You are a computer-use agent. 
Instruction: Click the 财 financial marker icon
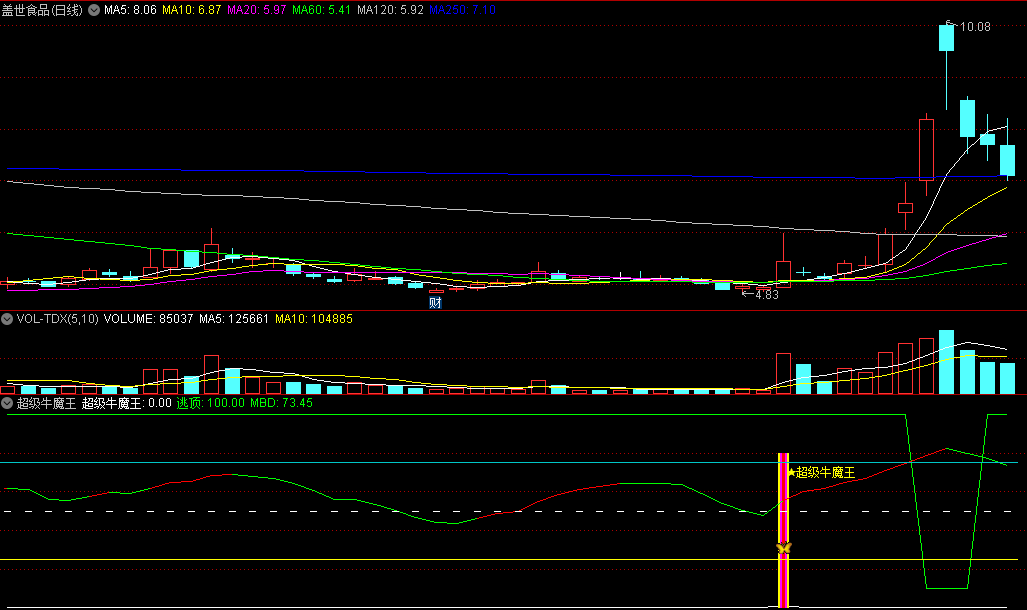tap(436, 303)
